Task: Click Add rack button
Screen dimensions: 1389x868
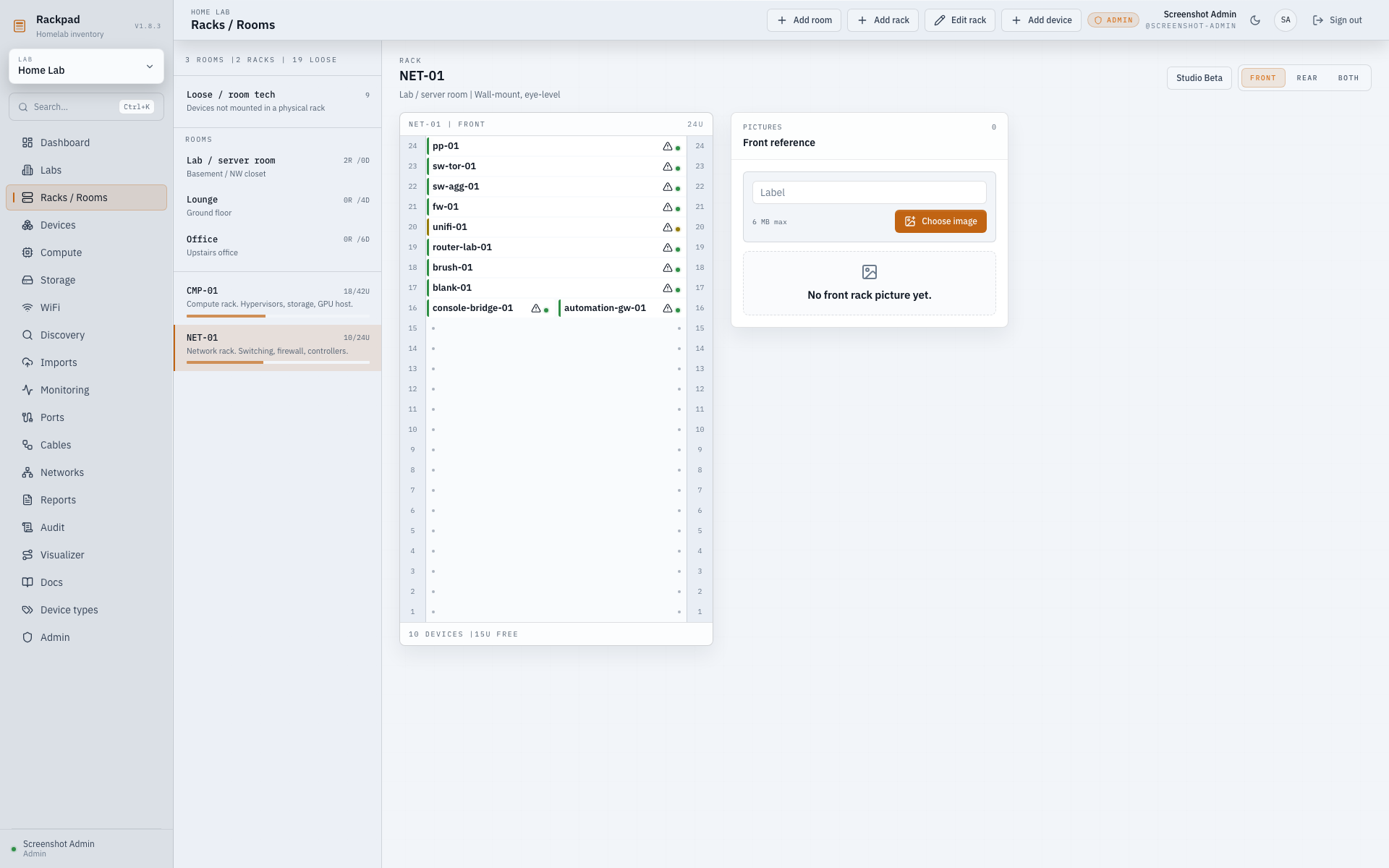Action: coord(883,20)
